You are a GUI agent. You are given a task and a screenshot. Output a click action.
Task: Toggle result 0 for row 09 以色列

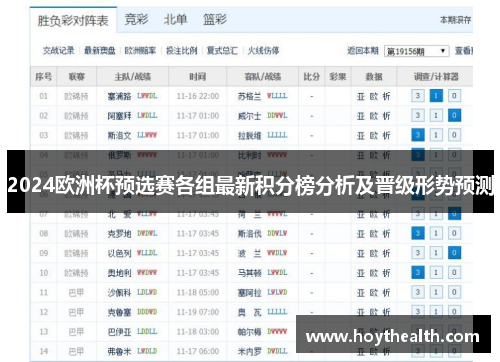click(x=454, y=253)
